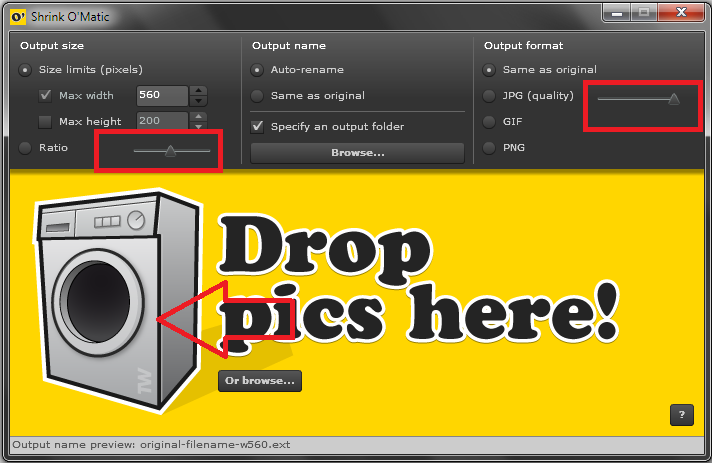
Task: Click the Ratio slider handle
Action: pyautogui.click(x=170, y=151)
